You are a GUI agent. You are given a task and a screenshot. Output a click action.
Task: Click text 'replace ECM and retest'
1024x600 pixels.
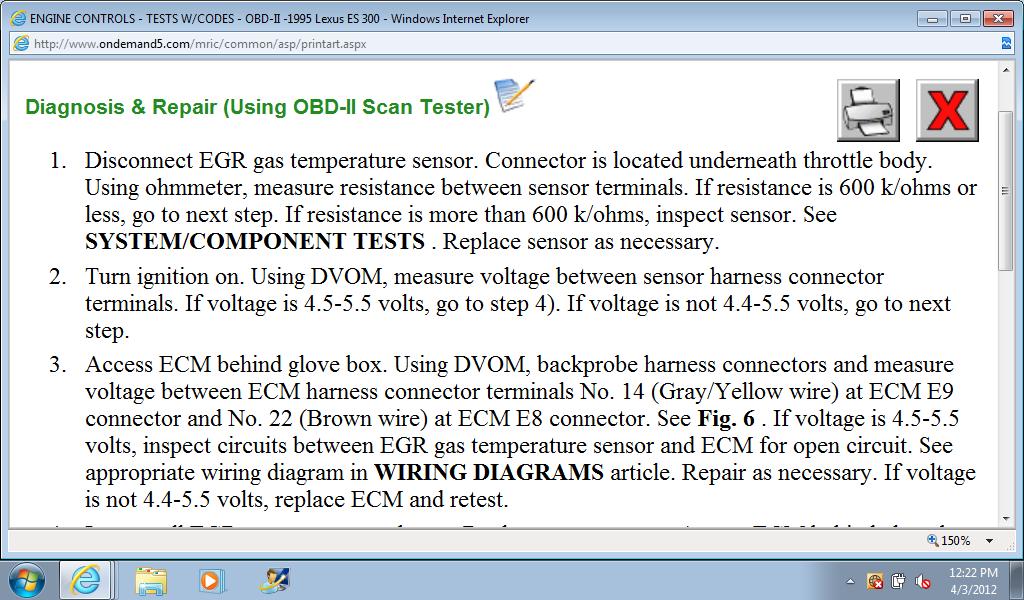pos(391,499)
